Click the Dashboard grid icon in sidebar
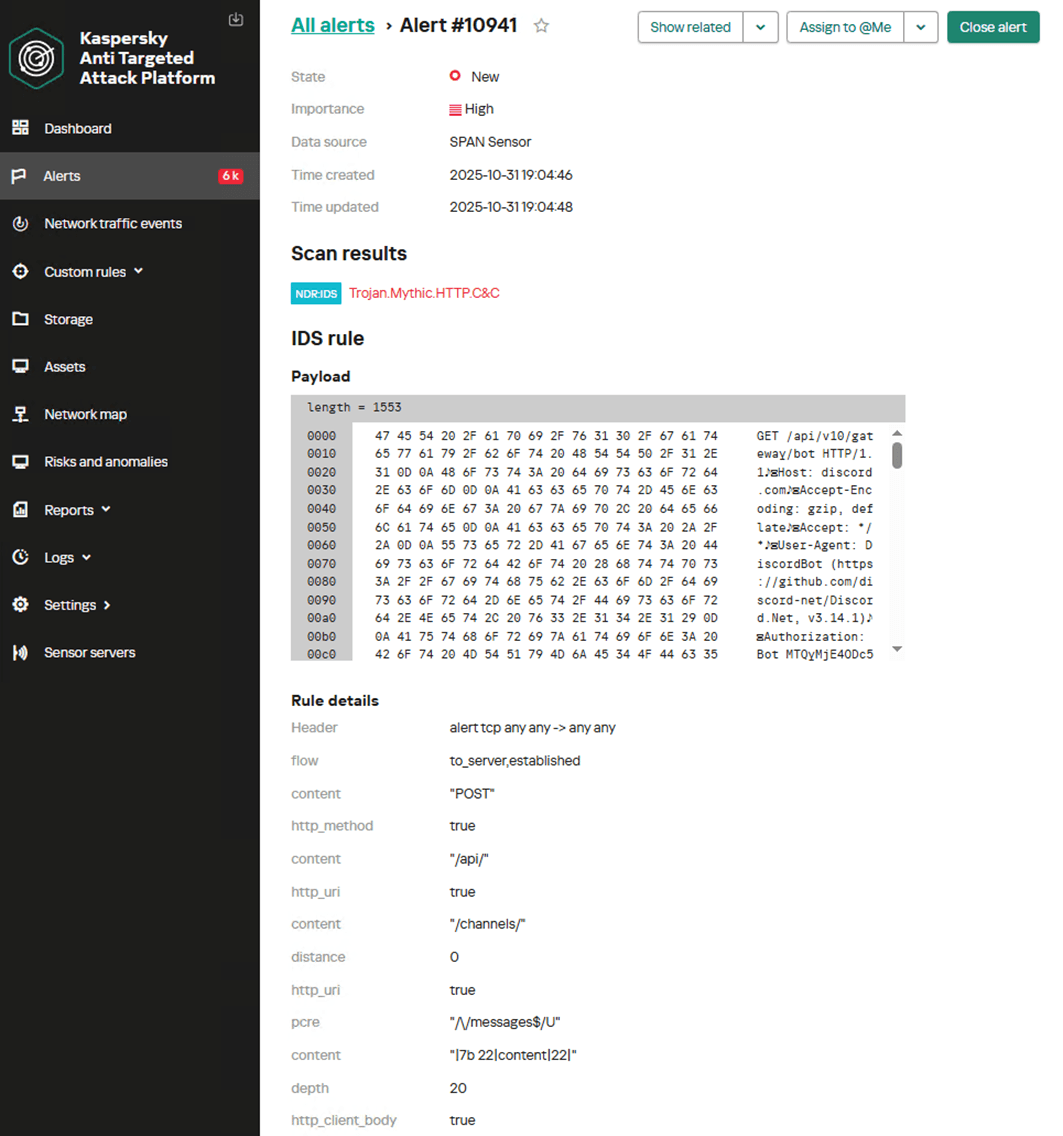Image resolution: width=1063 pixels, height=1136 pixels. point(20,128)
